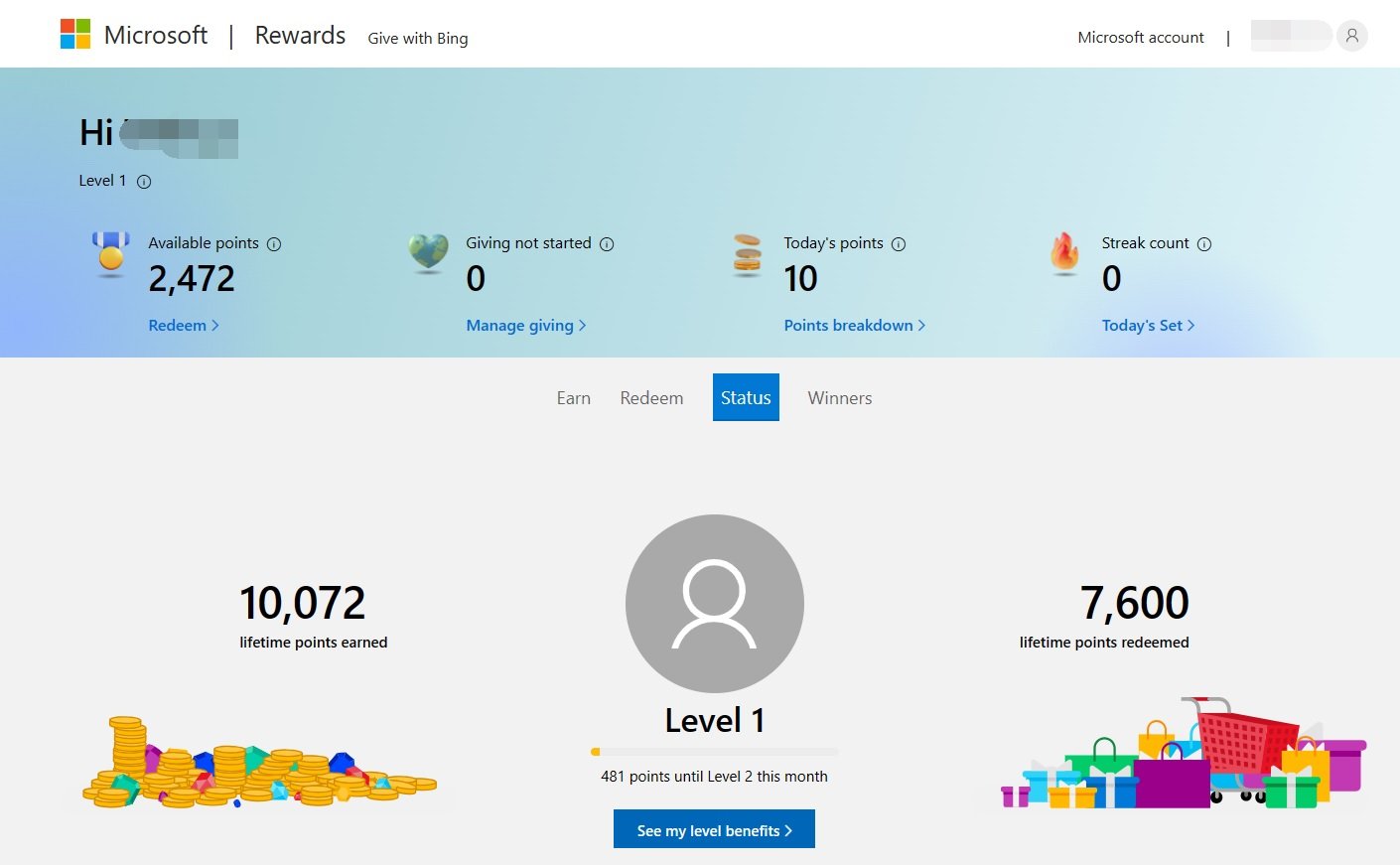Open the Manage giving link
1400x865 pixels.
coord(526,326)
